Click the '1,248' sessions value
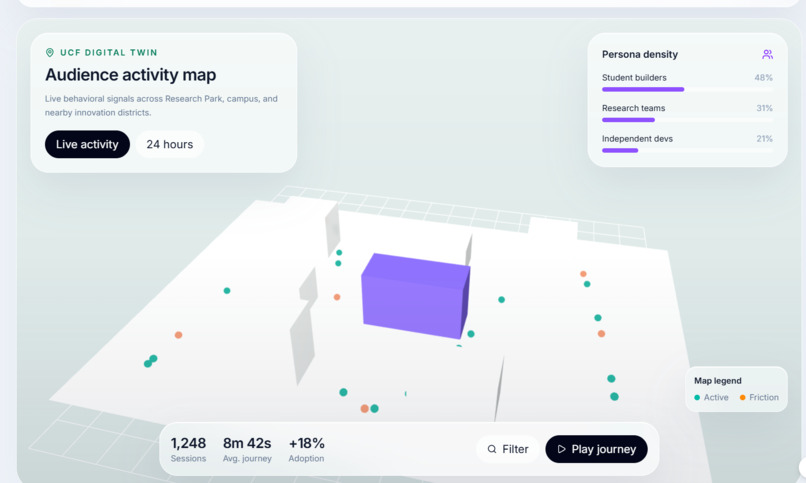 click(x=188, y=443)
